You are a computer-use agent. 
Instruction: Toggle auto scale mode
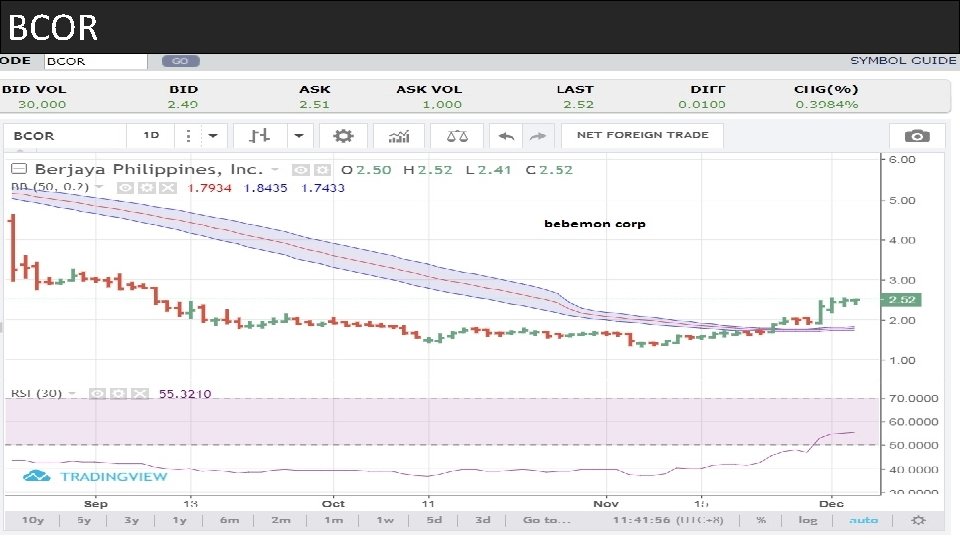point(863,520)
